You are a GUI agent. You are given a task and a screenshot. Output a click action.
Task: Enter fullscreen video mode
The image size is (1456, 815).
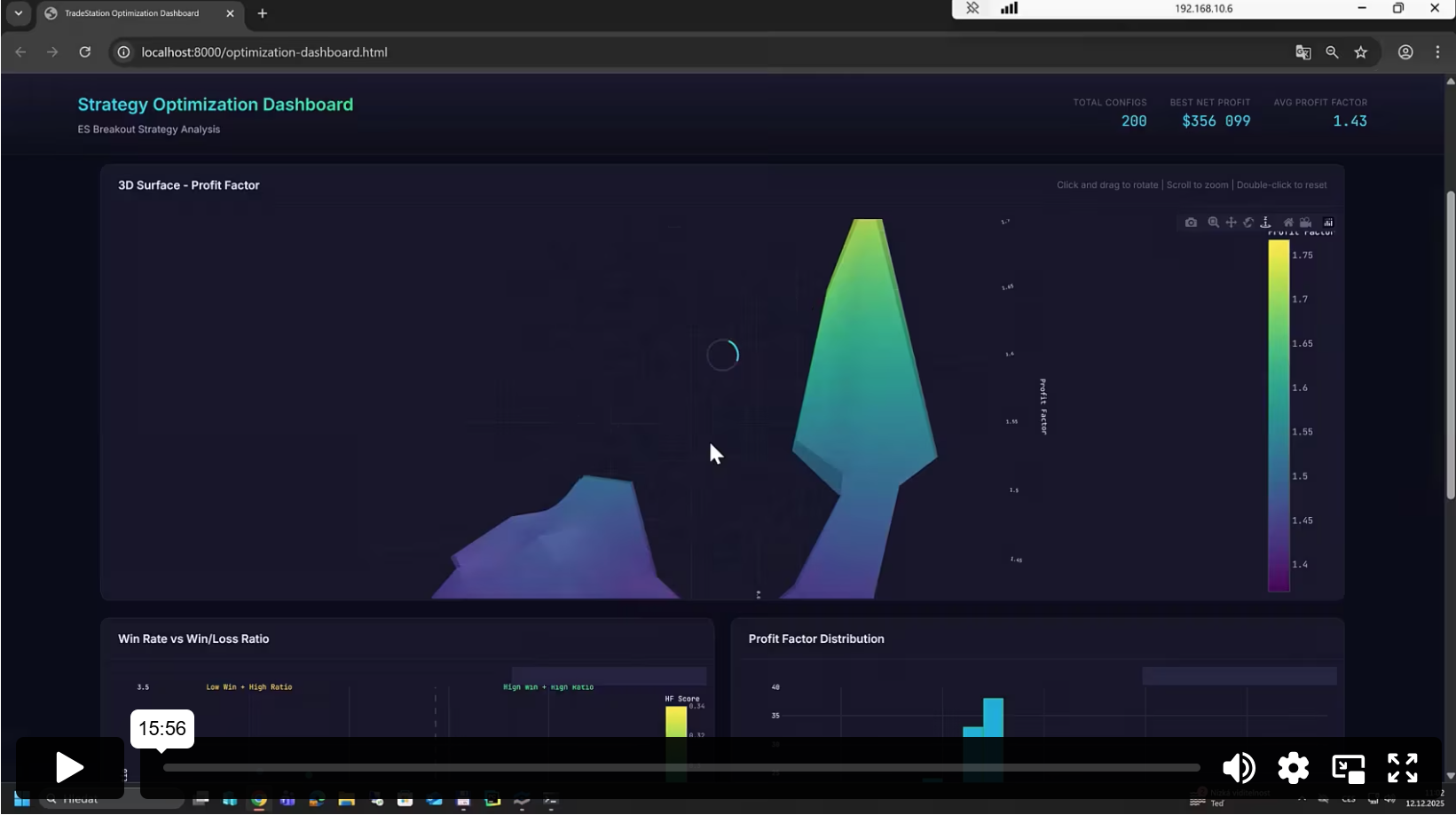point(1403,768)
